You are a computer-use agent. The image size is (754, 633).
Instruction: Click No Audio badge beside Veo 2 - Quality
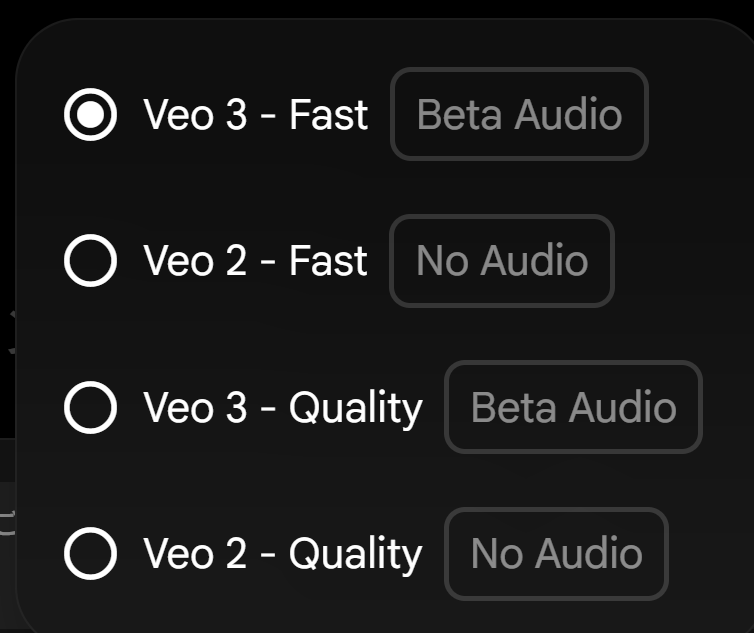555,554
